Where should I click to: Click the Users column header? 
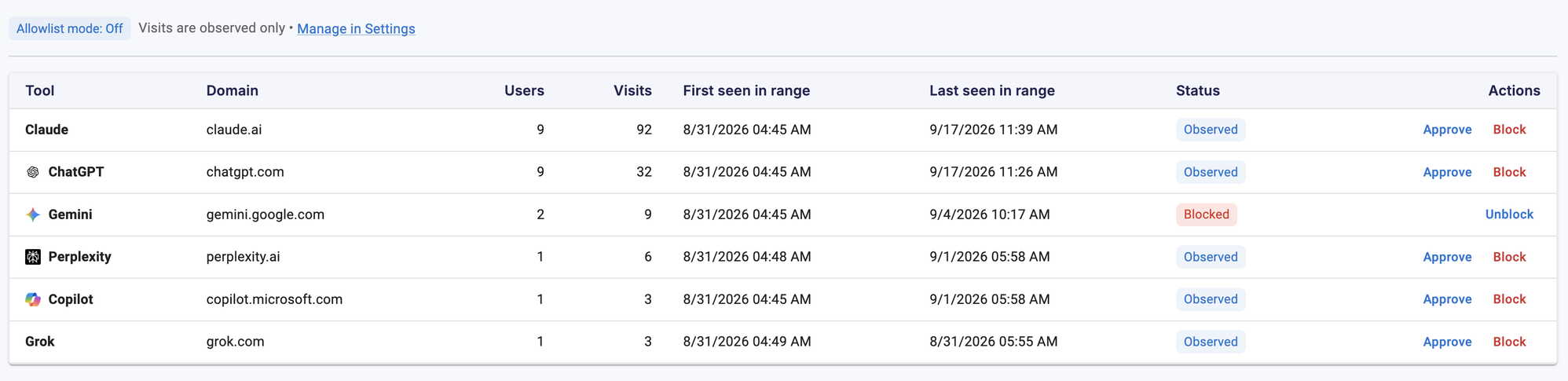(x=524, y=90)
